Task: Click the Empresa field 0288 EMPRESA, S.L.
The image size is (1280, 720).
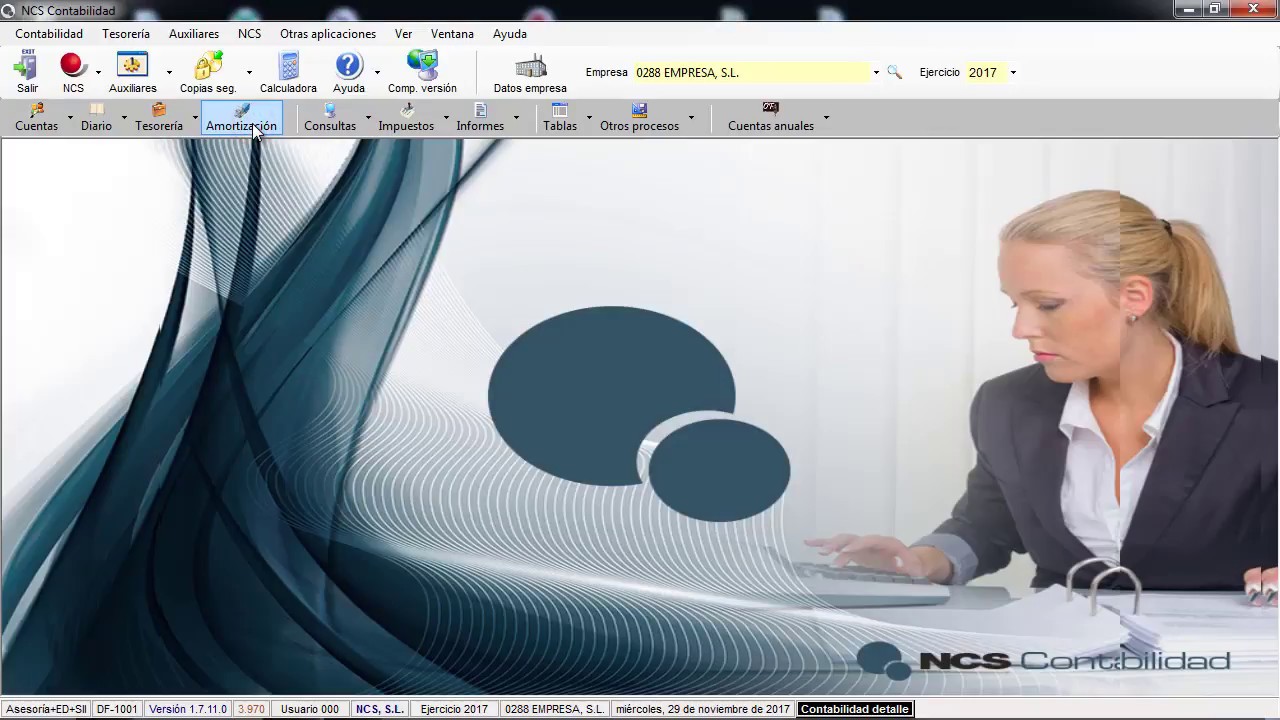Action: coord(751,72)
